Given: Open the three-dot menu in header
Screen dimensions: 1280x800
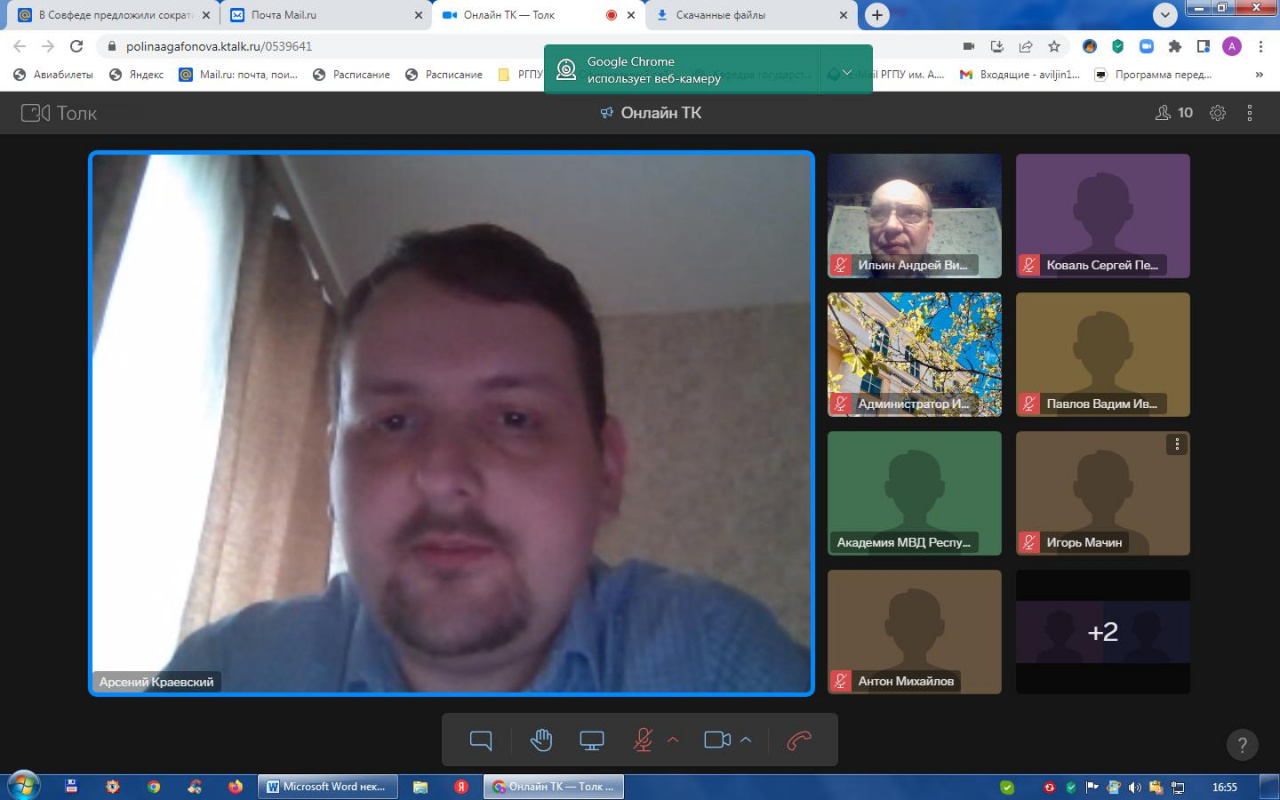Looking at the screenshot, I should click(1250, 113).
